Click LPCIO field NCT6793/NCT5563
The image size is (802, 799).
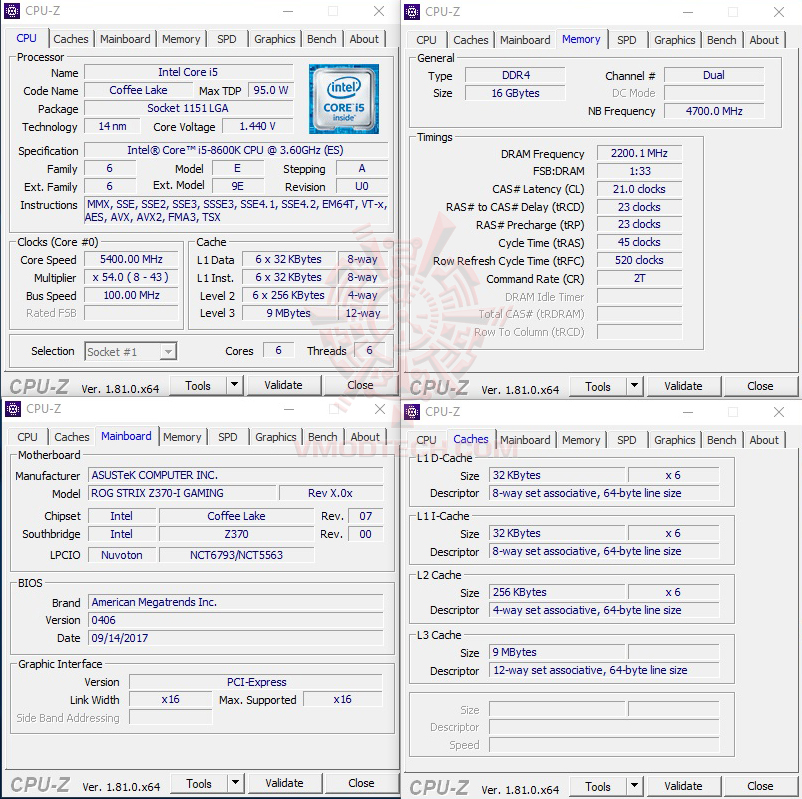(x=236, y=555)
